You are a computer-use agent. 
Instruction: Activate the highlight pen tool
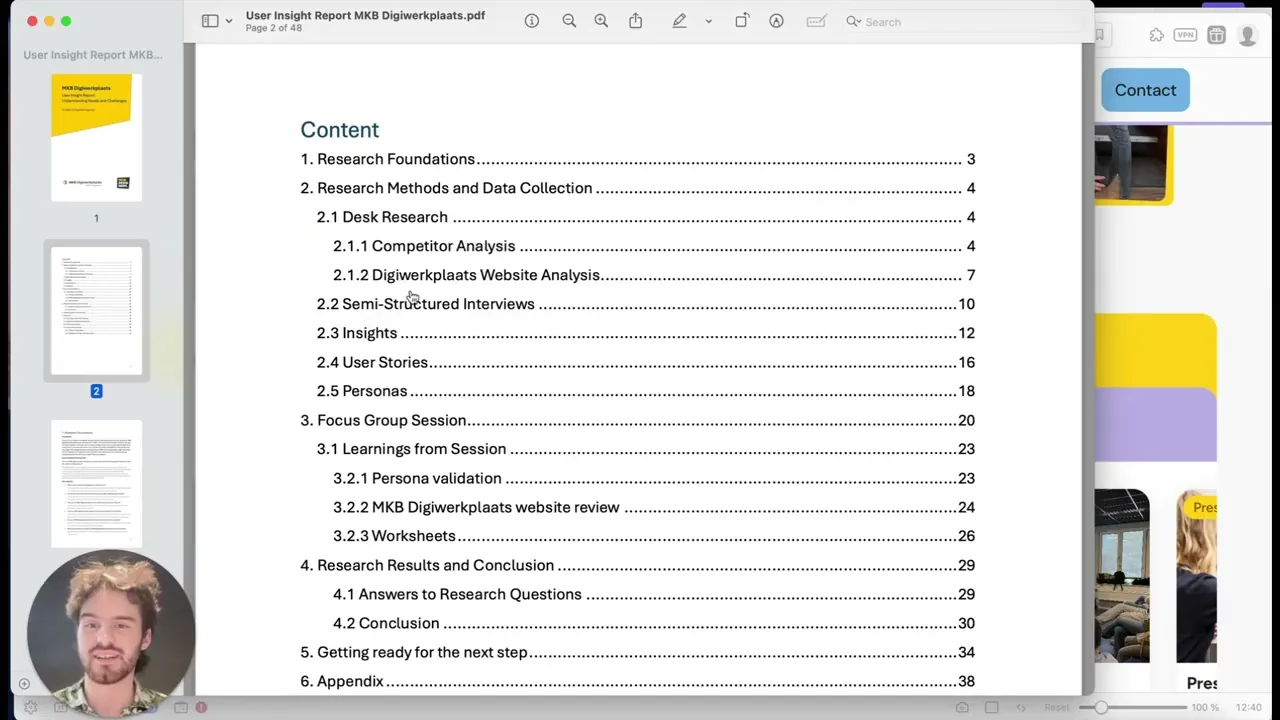click(x=679, y=21)
